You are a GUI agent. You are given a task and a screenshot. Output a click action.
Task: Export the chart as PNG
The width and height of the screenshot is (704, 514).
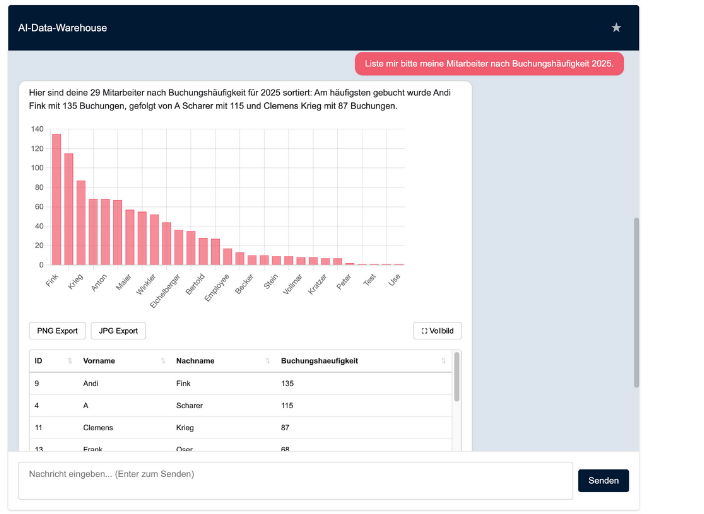coord(57,331)
